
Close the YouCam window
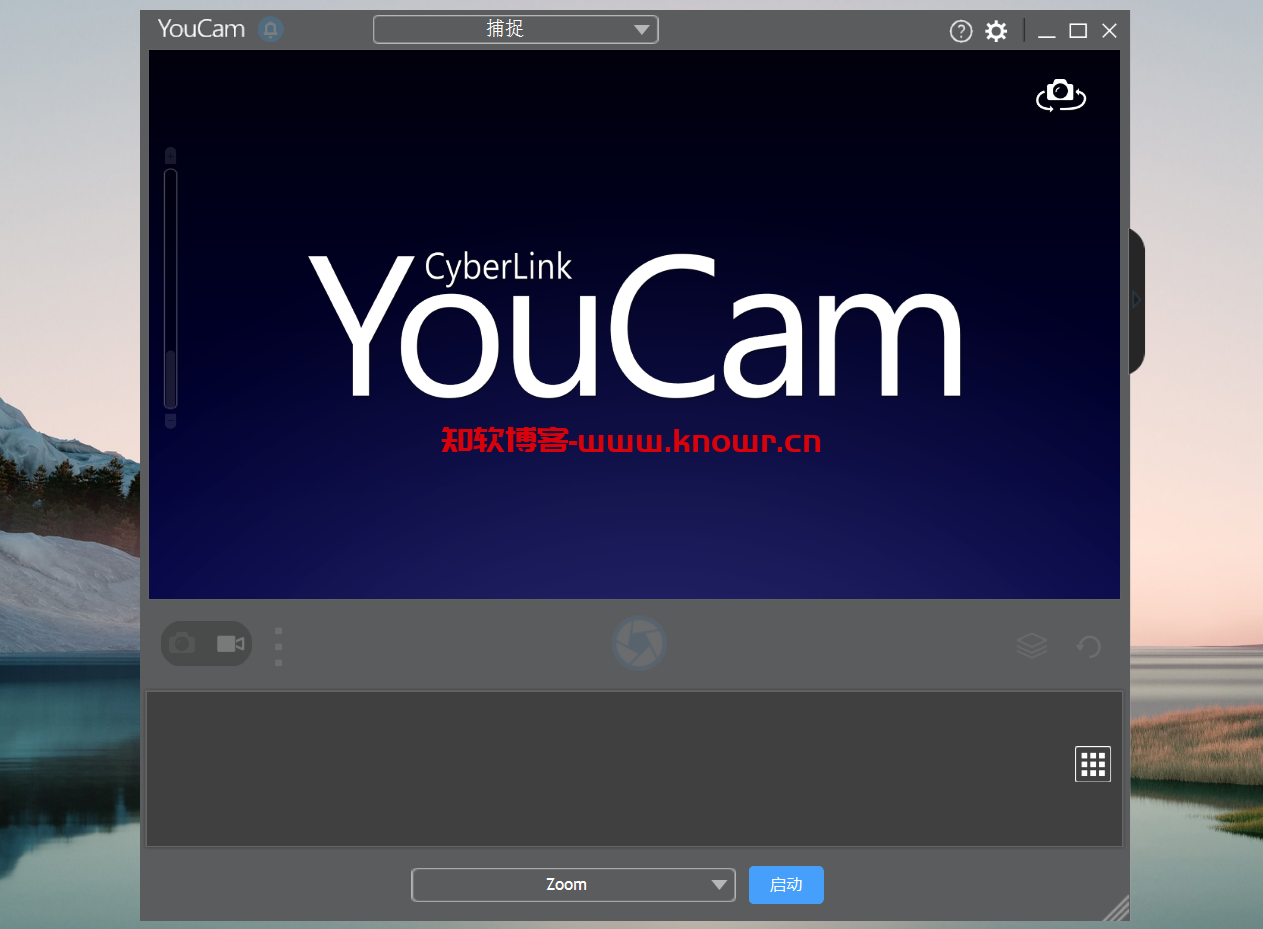pyautogui.click(x=1109, y=31)
